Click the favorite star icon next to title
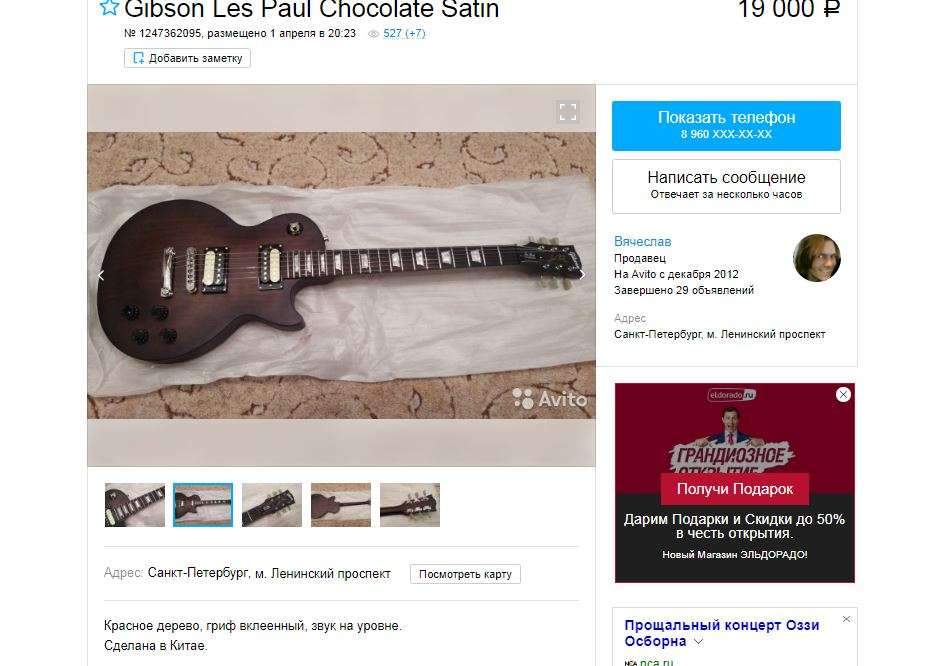 coord(109,7)
